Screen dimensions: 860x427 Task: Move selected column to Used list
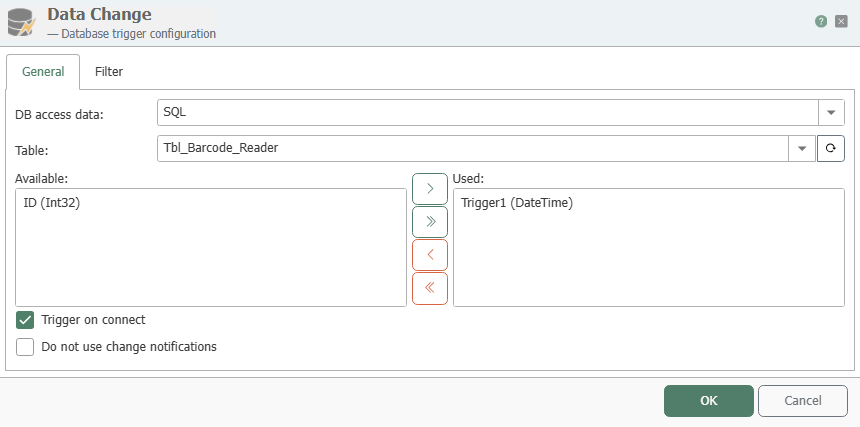pos(430,189)
